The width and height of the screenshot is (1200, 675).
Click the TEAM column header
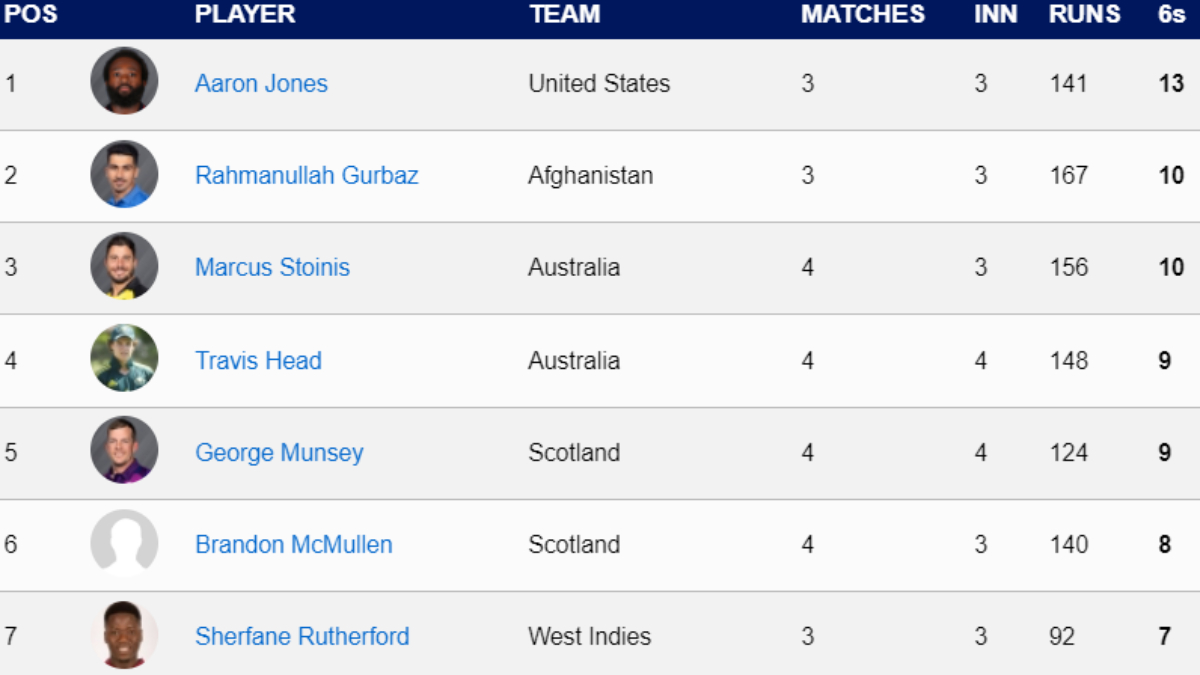(565, 15)
